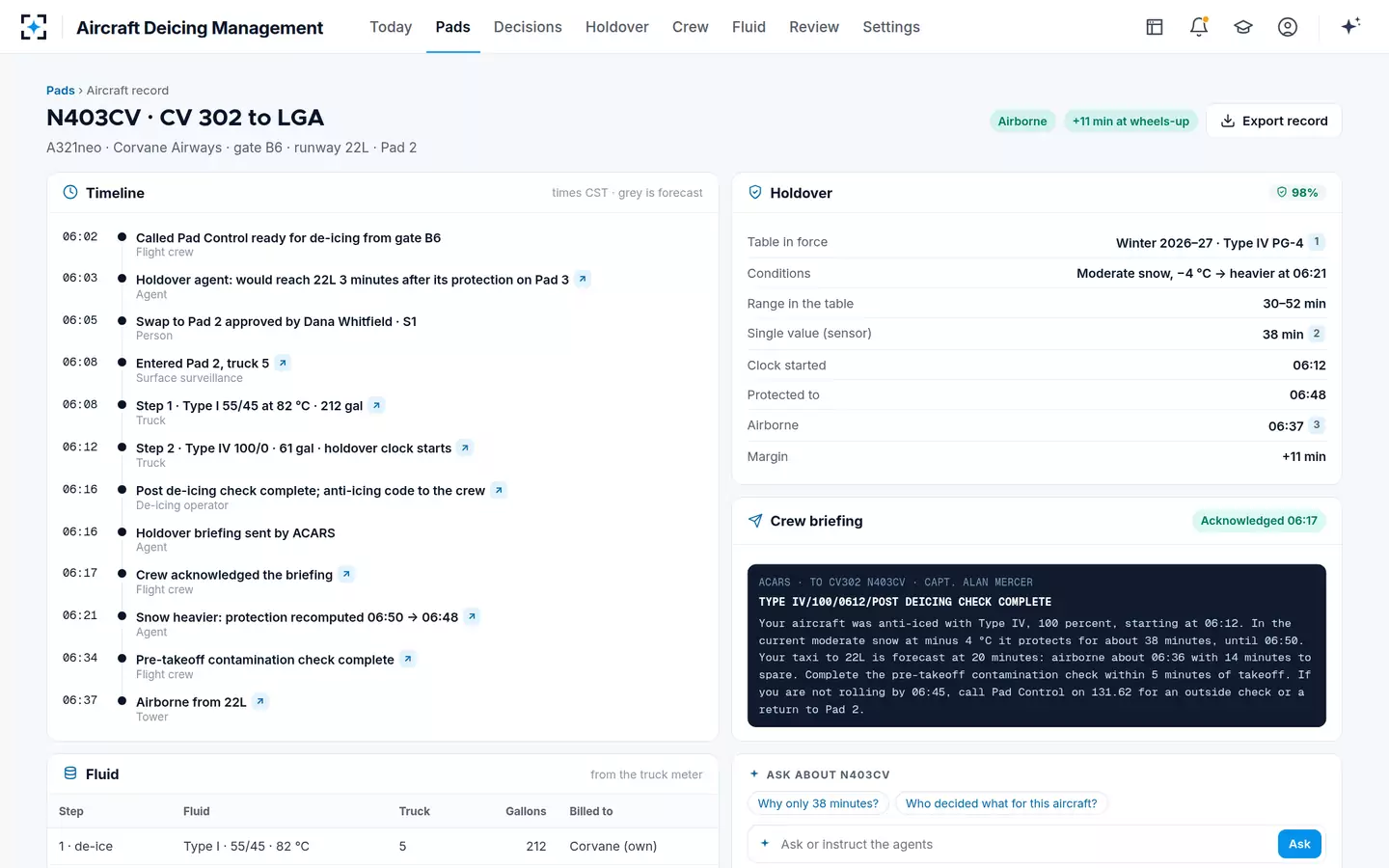Viewport: 1389px width, 868px height.
Task: Open source link beside Entered Pad 2, truck 5
Action: (x=283, y=363)
